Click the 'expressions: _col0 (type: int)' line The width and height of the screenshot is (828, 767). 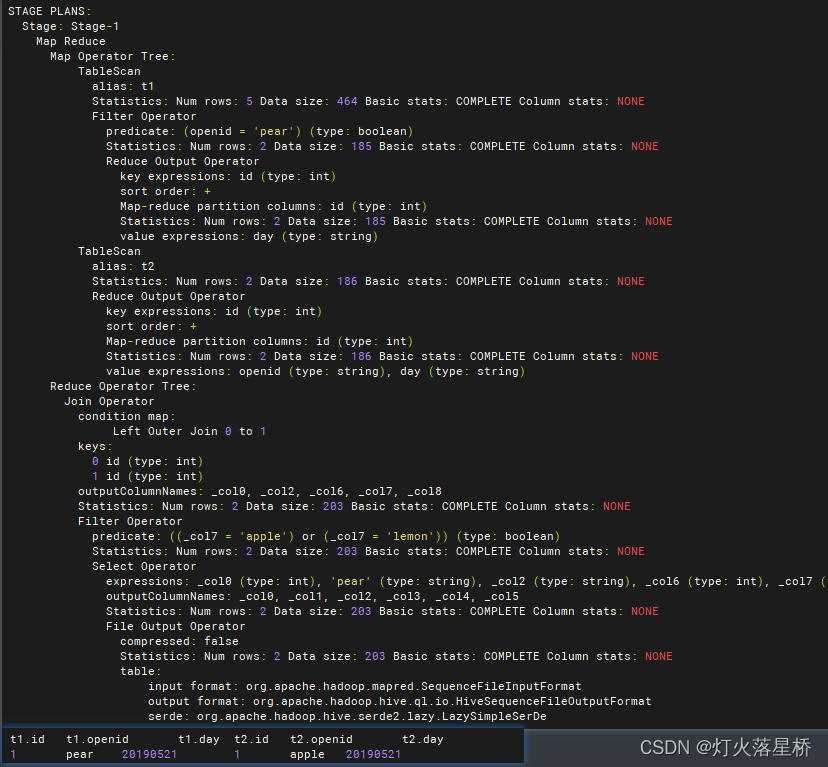(x=467, y=581)
